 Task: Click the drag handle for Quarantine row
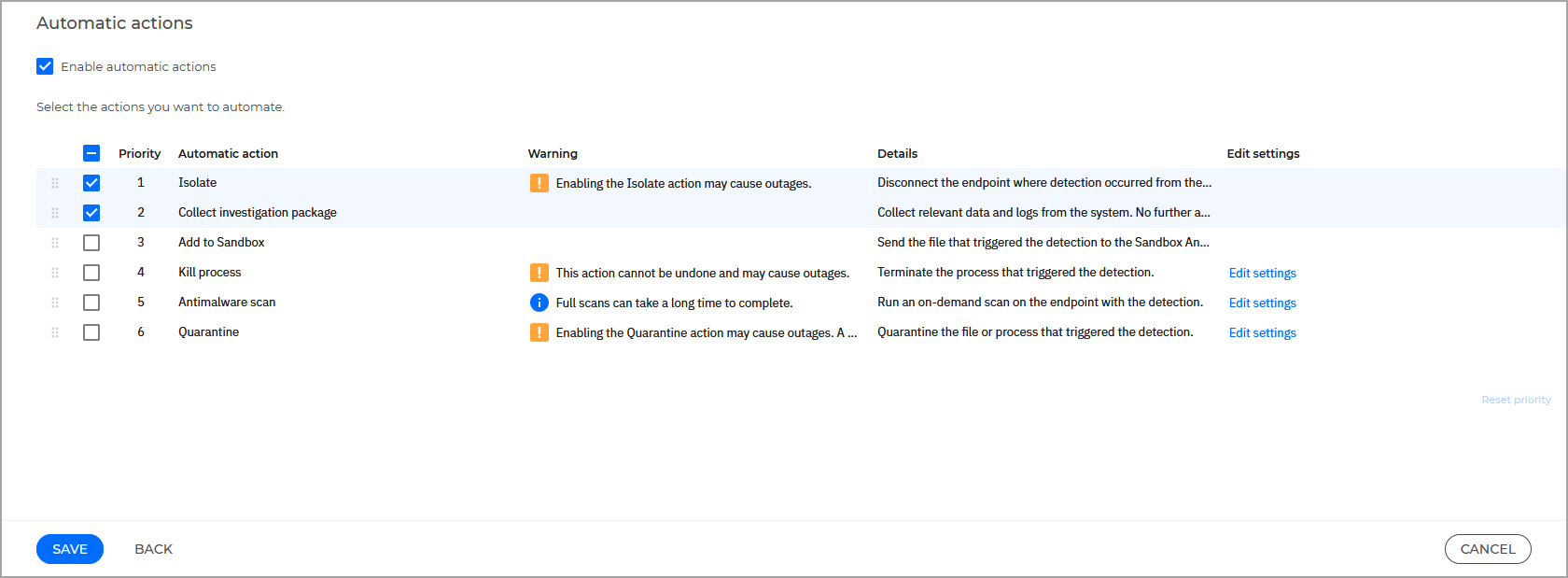(55, 332)
